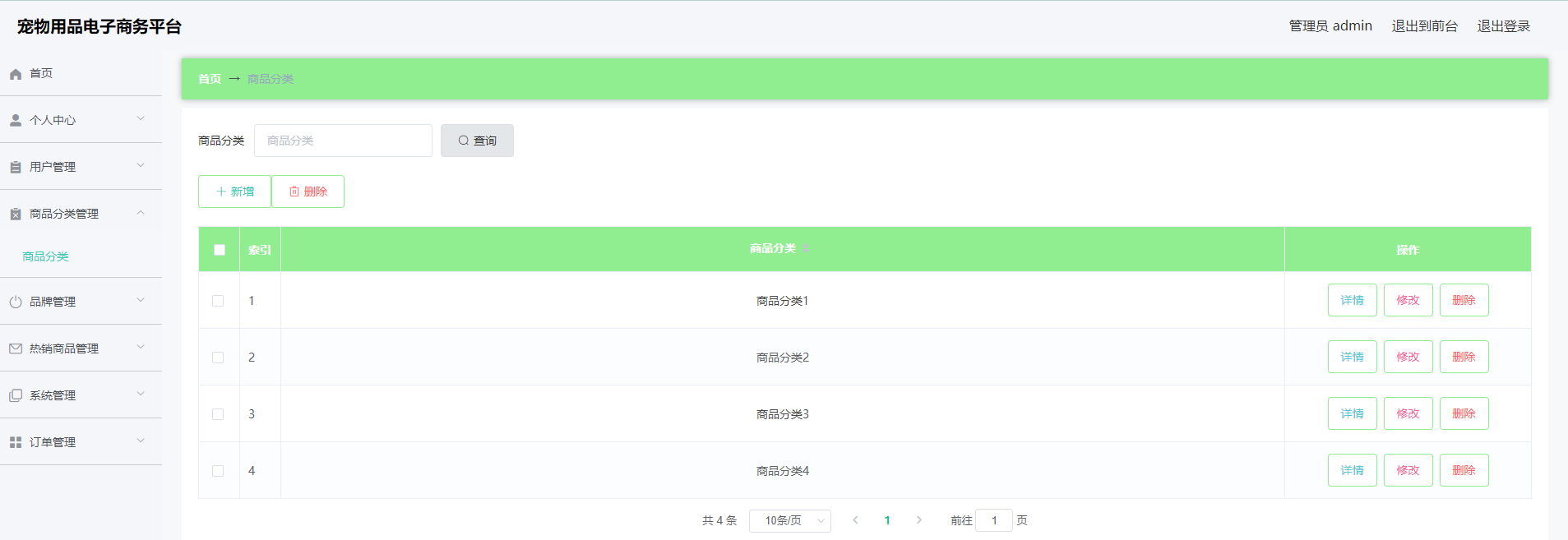This screenshot has width=1568, height=540.
Task: View 详情 for 商品分类3
Action: point(1352,413)
